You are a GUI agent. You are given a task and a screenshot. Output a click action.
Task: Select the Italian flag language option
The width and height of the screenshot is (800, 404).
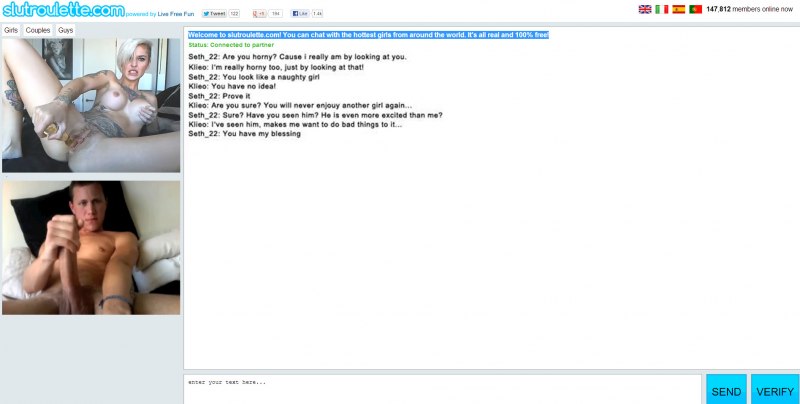pyautogui.click(x=661, y=9)
